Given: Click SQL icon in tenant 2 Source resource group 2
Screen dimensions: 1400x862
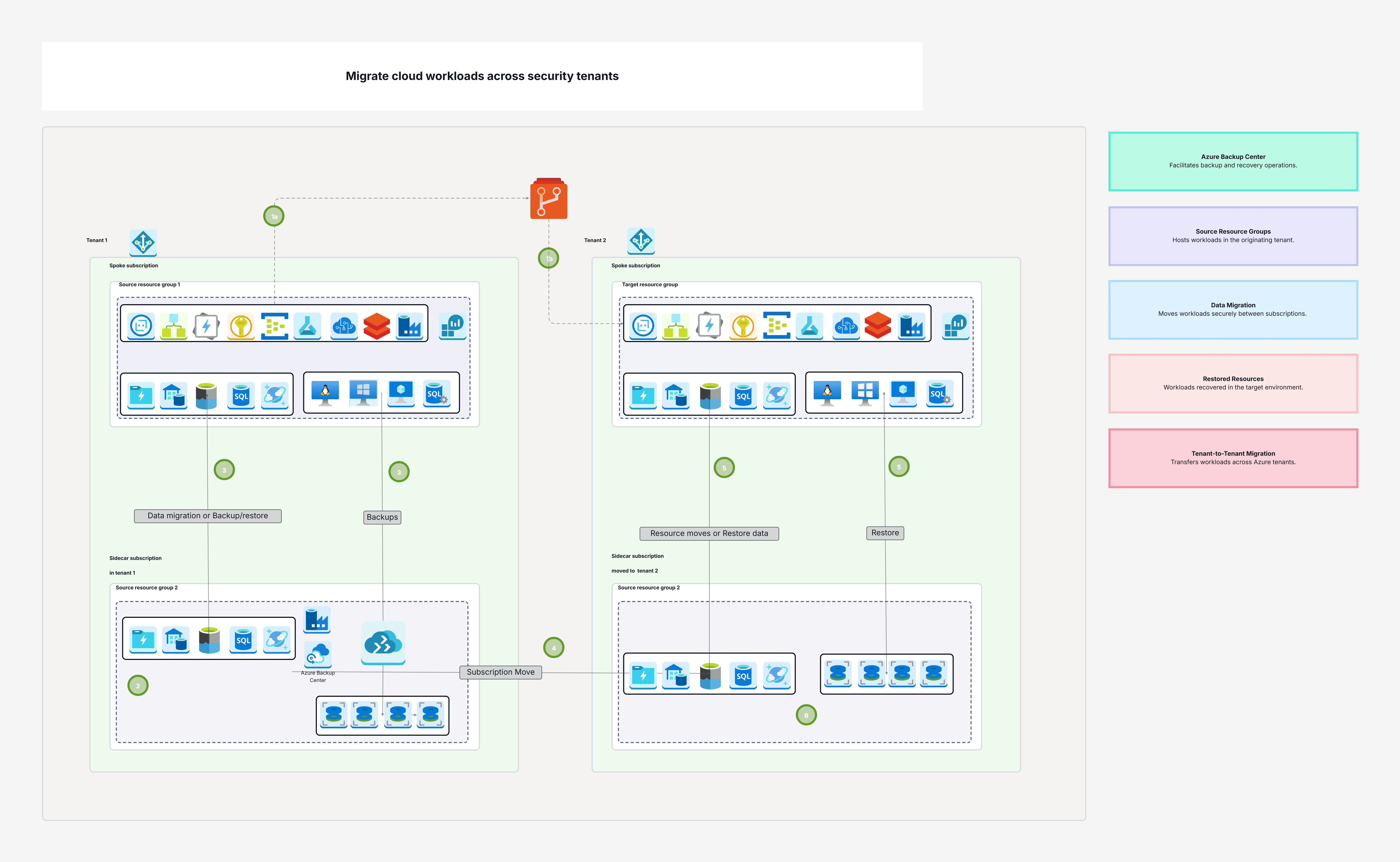Looking at the screenshot, I should (x=743, y=675).
